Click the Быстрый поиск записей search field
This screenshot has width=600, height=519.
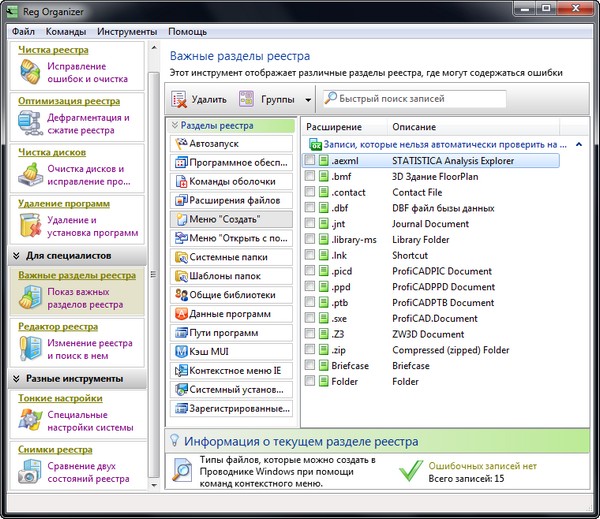tap(420, 100)
